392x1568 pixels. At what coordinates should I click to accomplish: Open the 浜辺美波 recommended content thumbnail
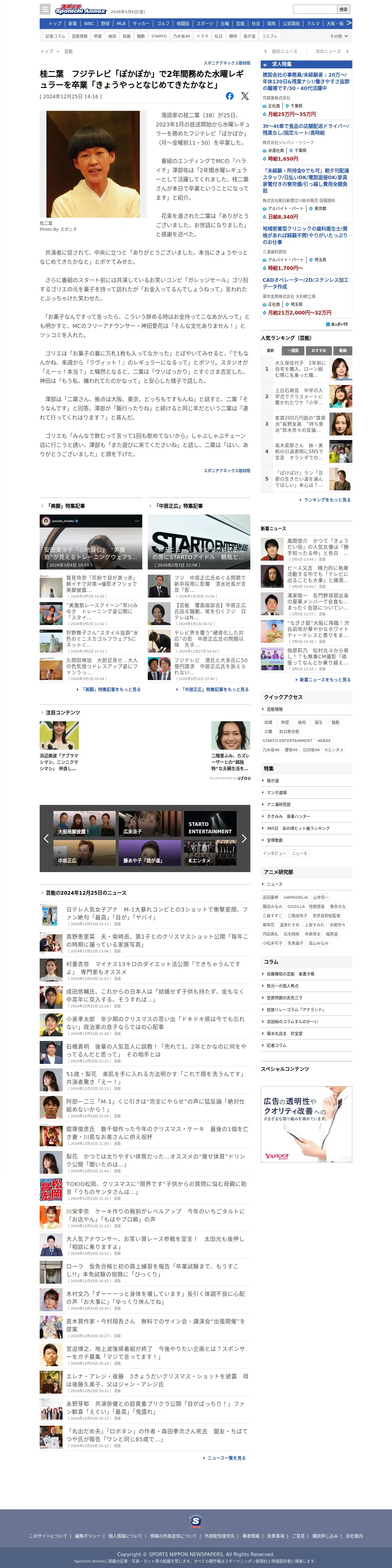[59, 735]
